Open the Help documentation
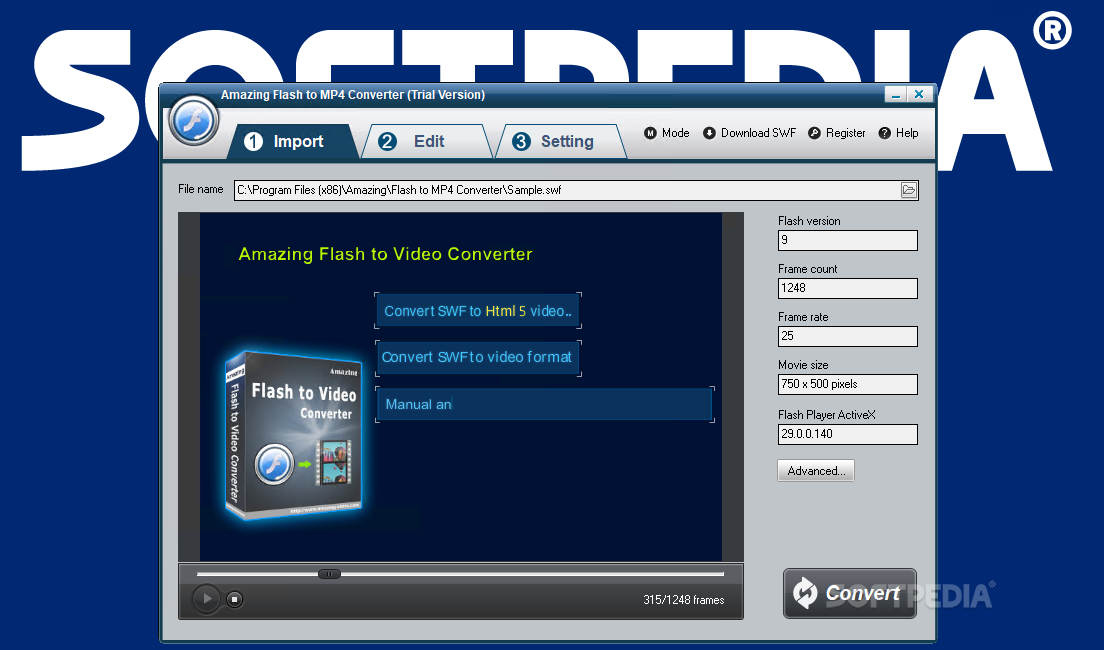 (897, 132)
